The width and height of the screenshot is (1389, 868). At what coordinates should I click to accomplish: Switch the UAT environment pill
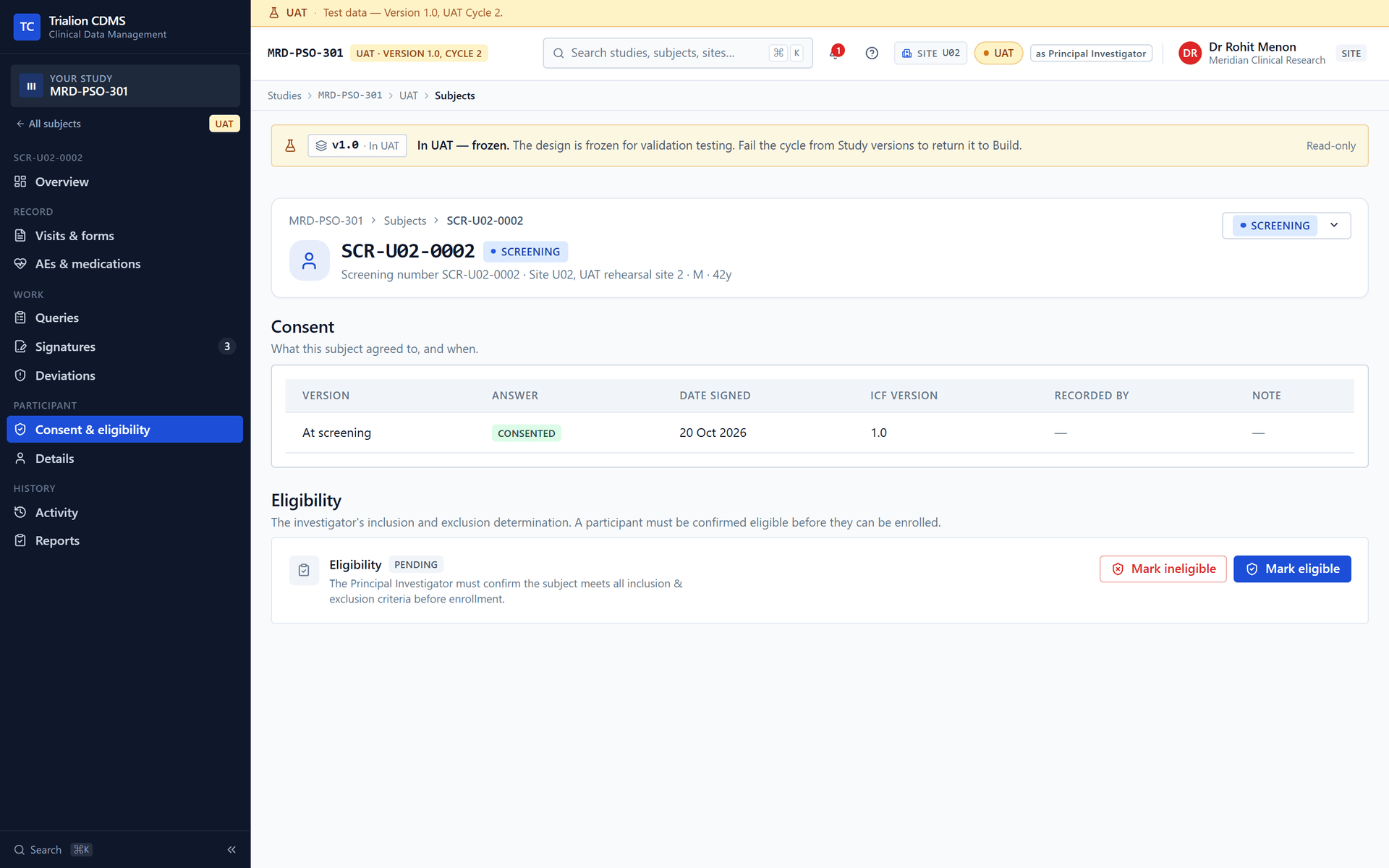[x=998, y=53]
